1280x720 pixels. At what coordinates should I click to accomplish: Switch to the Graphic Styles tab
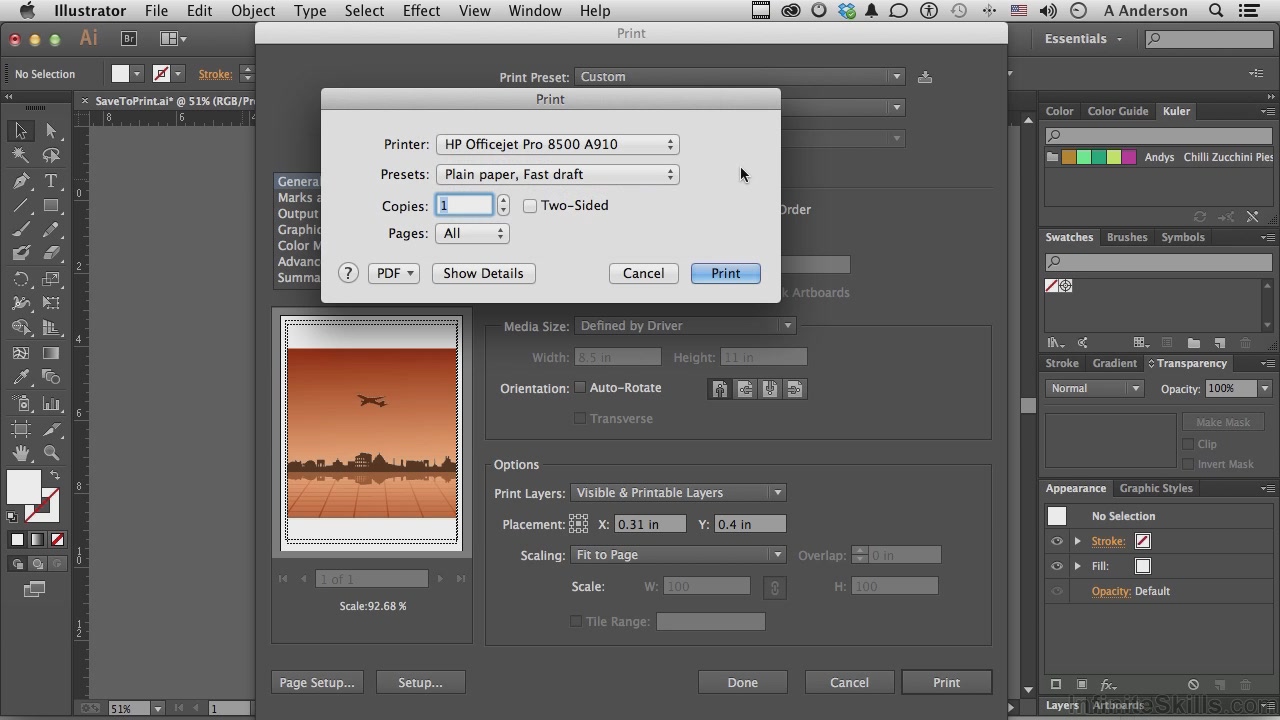[x=1156, y=488]
